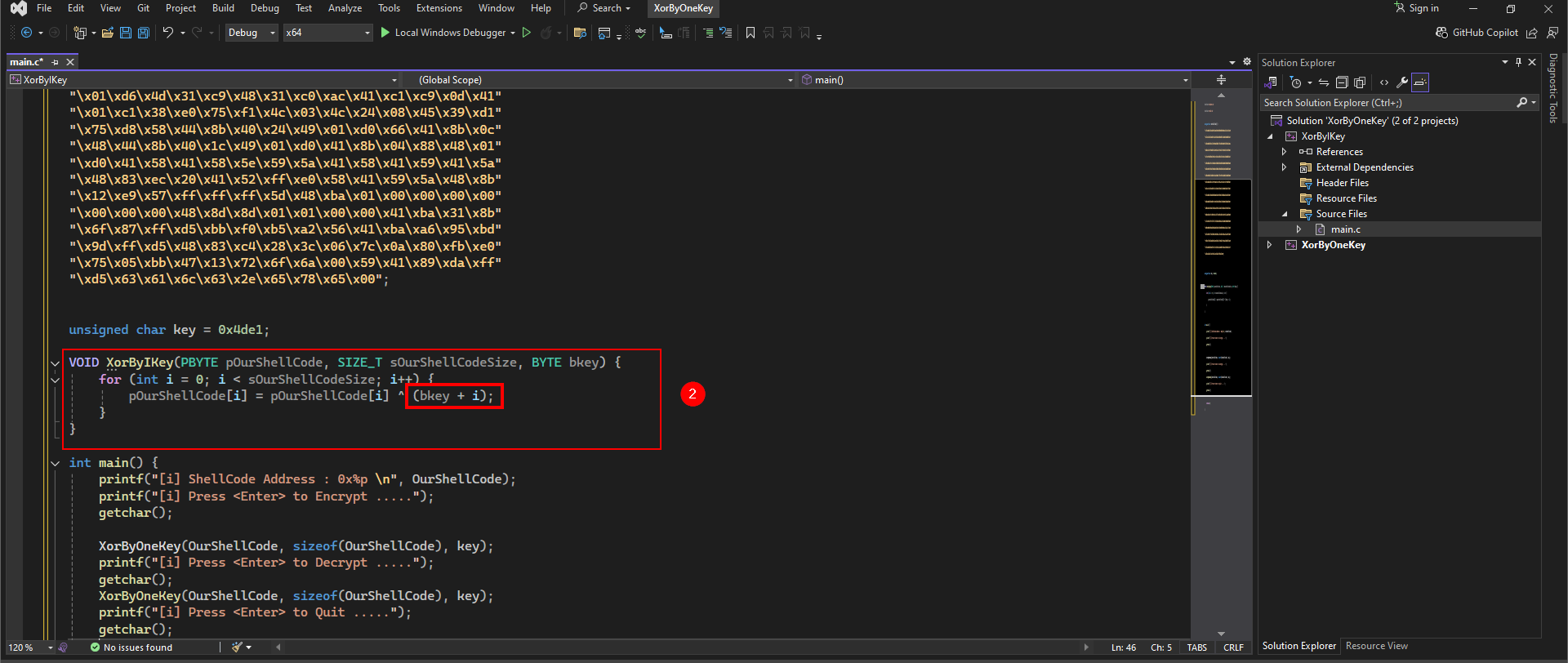Click the No issues found status indicator

(131, 647)
